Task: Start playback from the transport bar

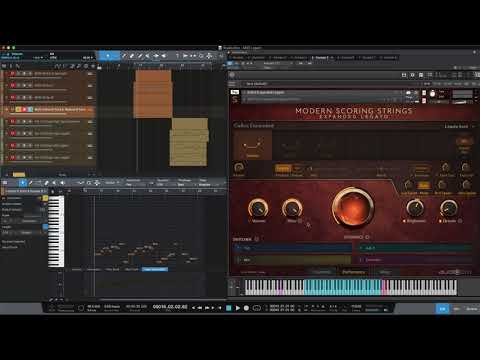Action: (x=238, y=308)
